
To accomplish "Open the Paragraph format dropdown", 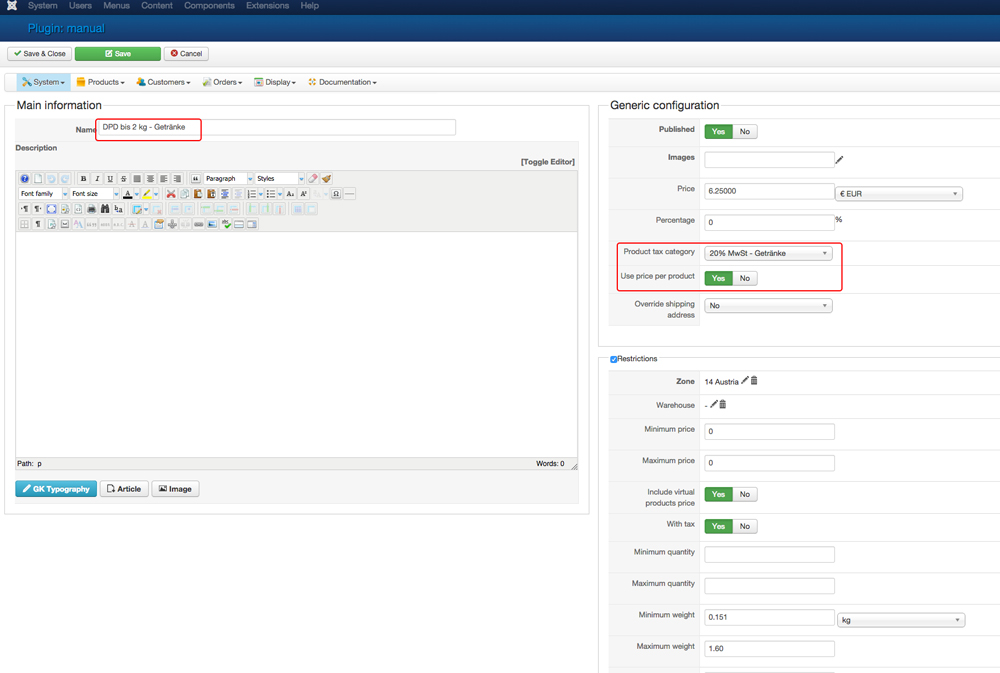I will coord(229,179).
